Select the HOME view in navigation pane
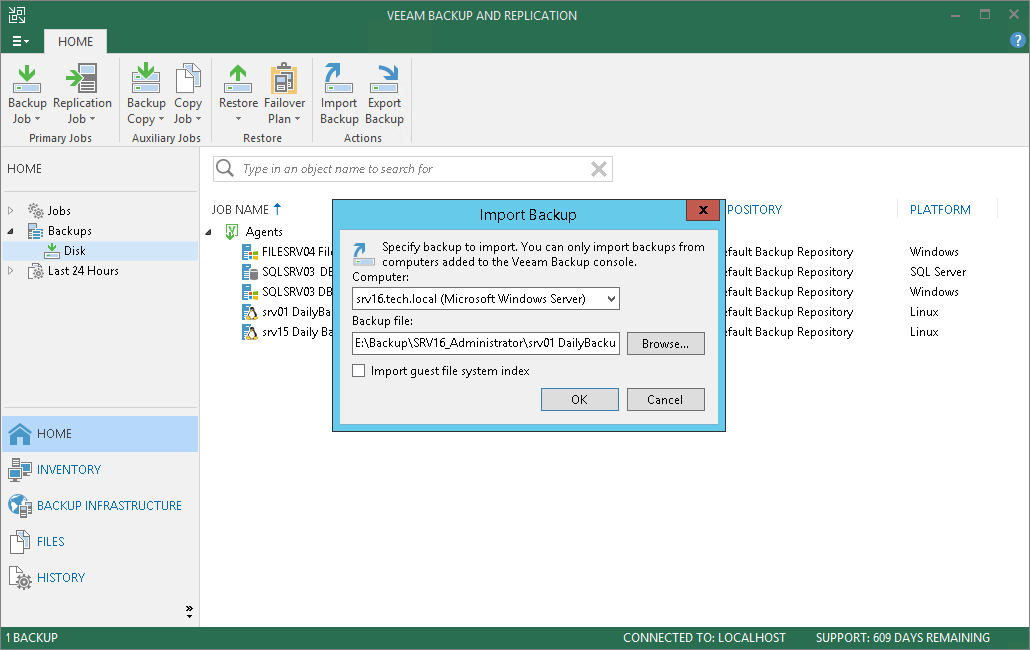This screenshot has height=650, width=1030. [x=100, y=433]
